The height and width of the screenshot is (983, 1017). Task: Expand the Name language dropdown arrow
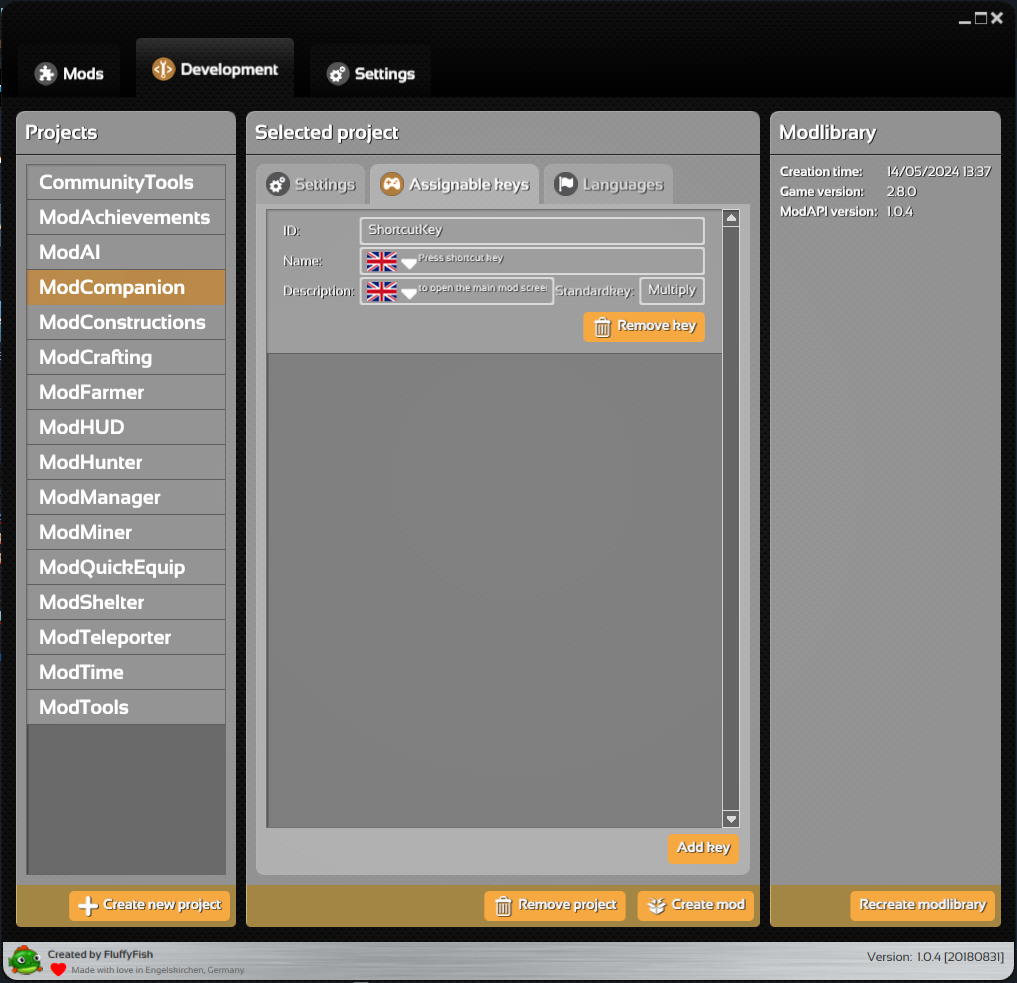point(409,263)
